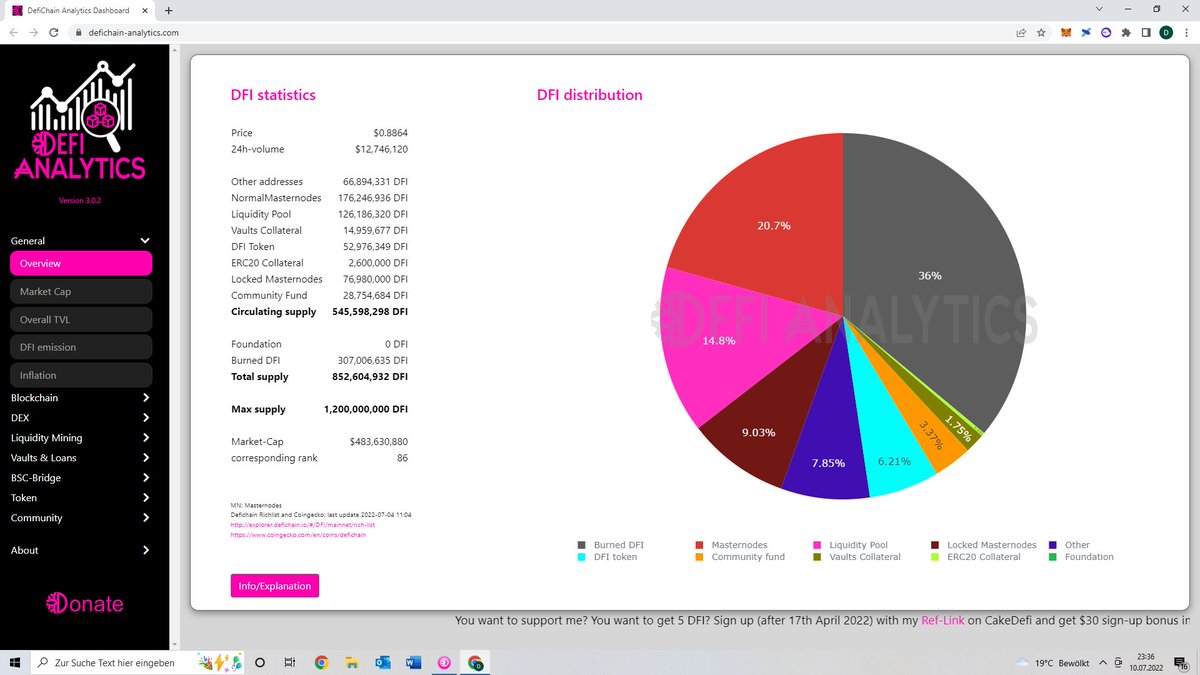
Task: Click the blue pinwheel extension icon
Action: (x=1086, y=32)
